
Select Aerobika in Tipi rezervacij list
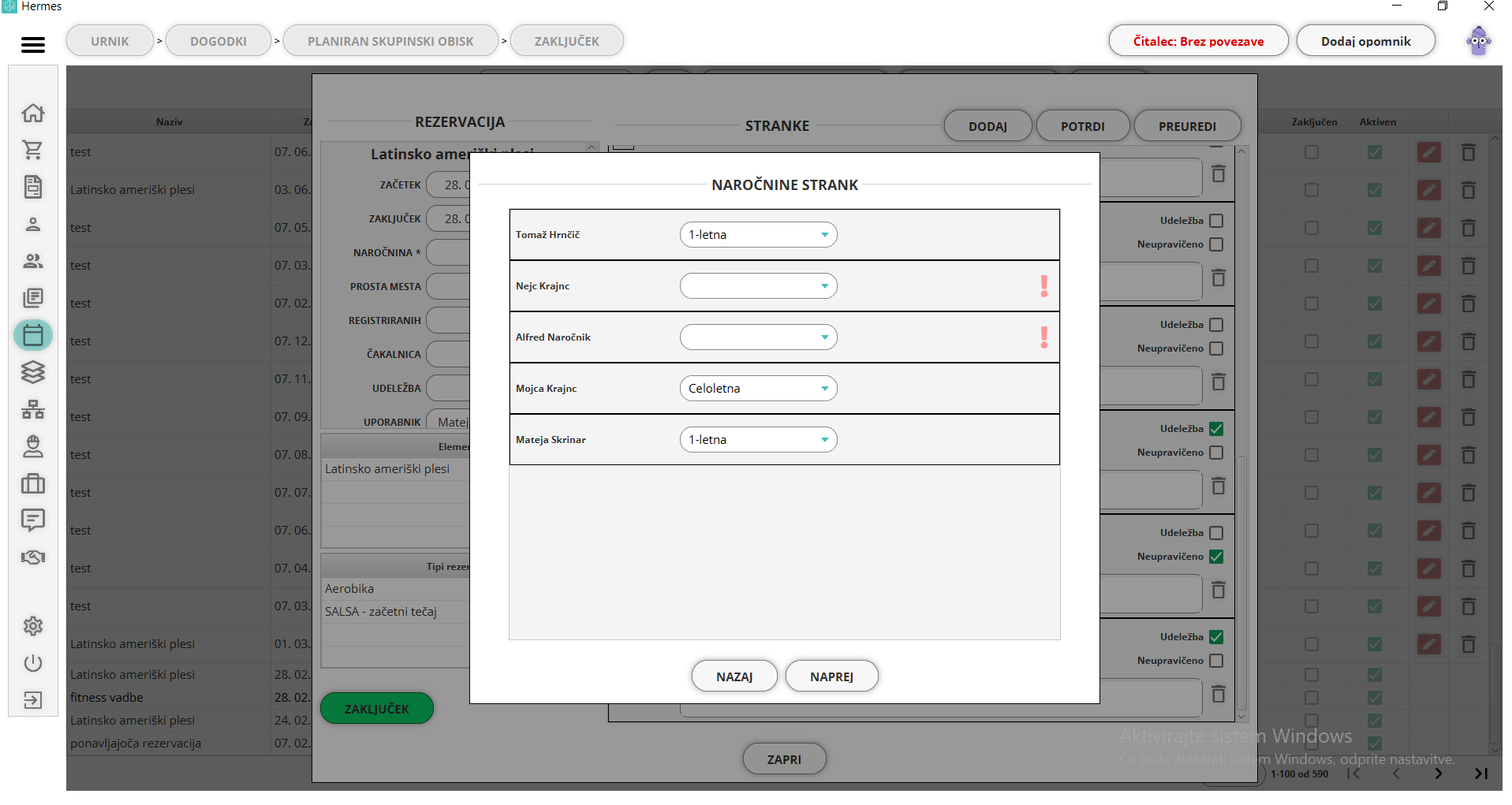point(396,589)
